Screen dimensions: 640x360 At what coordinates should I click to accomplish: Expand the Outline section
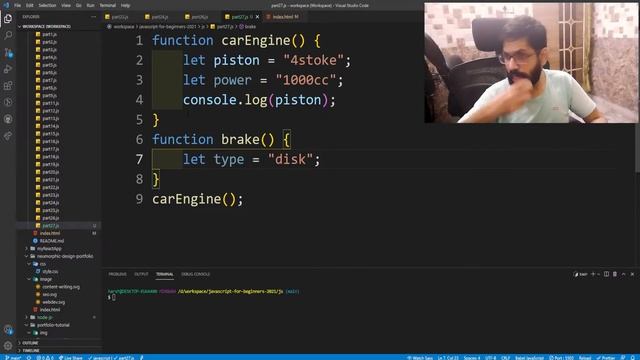point(58,343)
